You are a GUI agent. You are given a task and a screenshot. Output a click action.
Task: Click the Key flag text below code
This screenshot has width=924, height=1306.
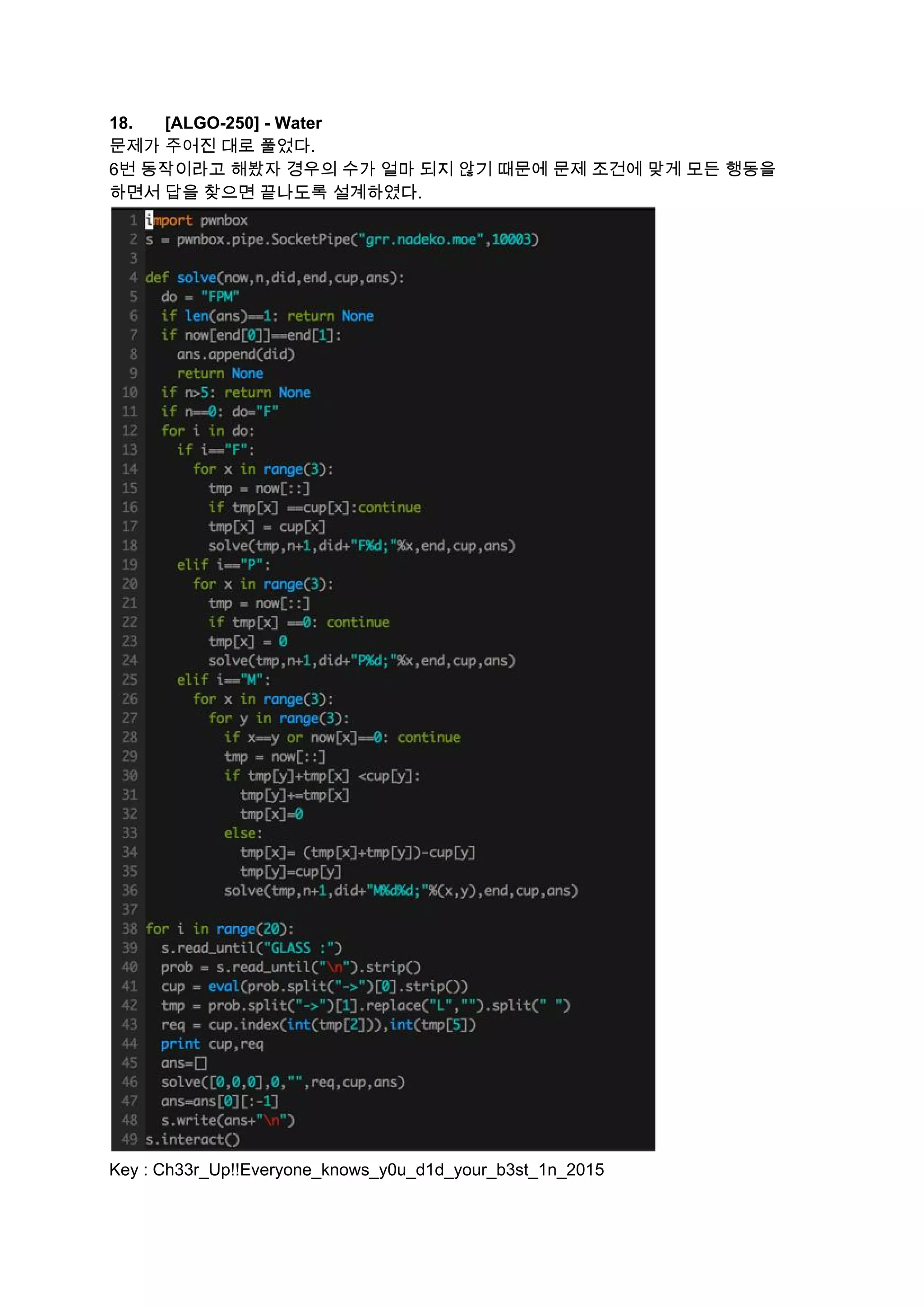tap(356, 1170)
